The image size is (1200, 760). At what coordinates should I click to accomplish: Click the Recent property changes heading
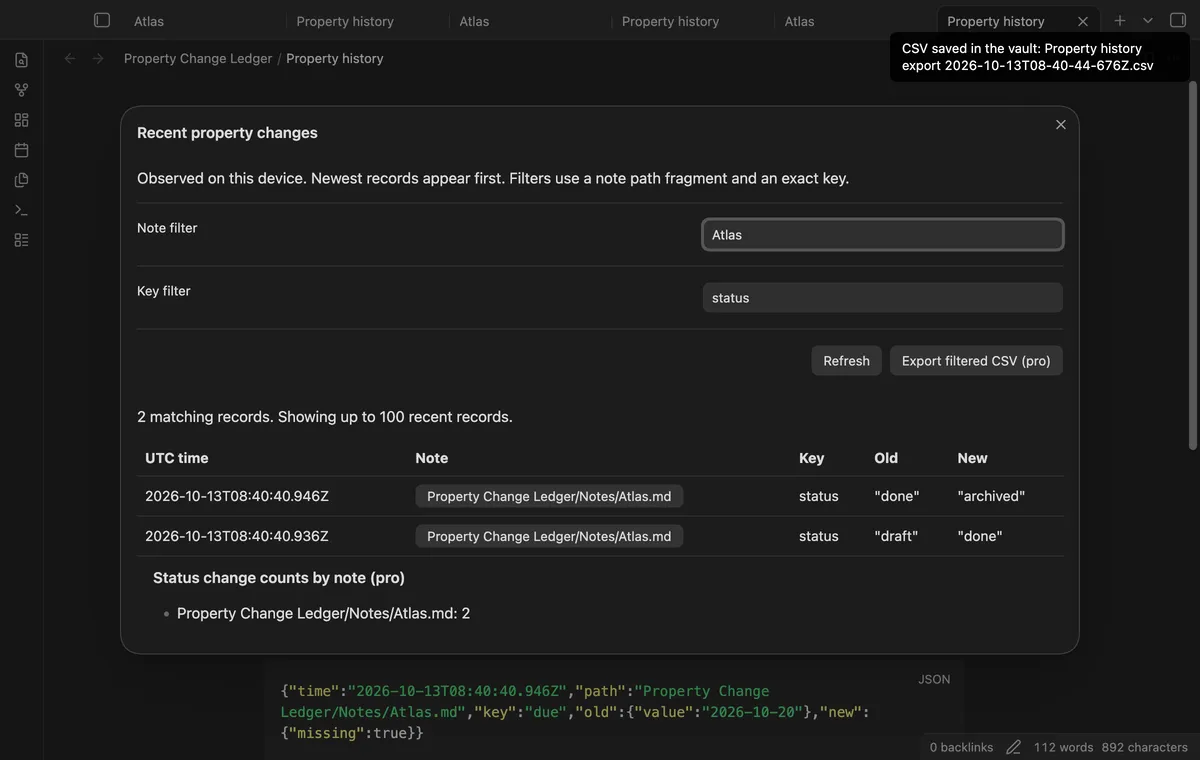pos(227,133)
